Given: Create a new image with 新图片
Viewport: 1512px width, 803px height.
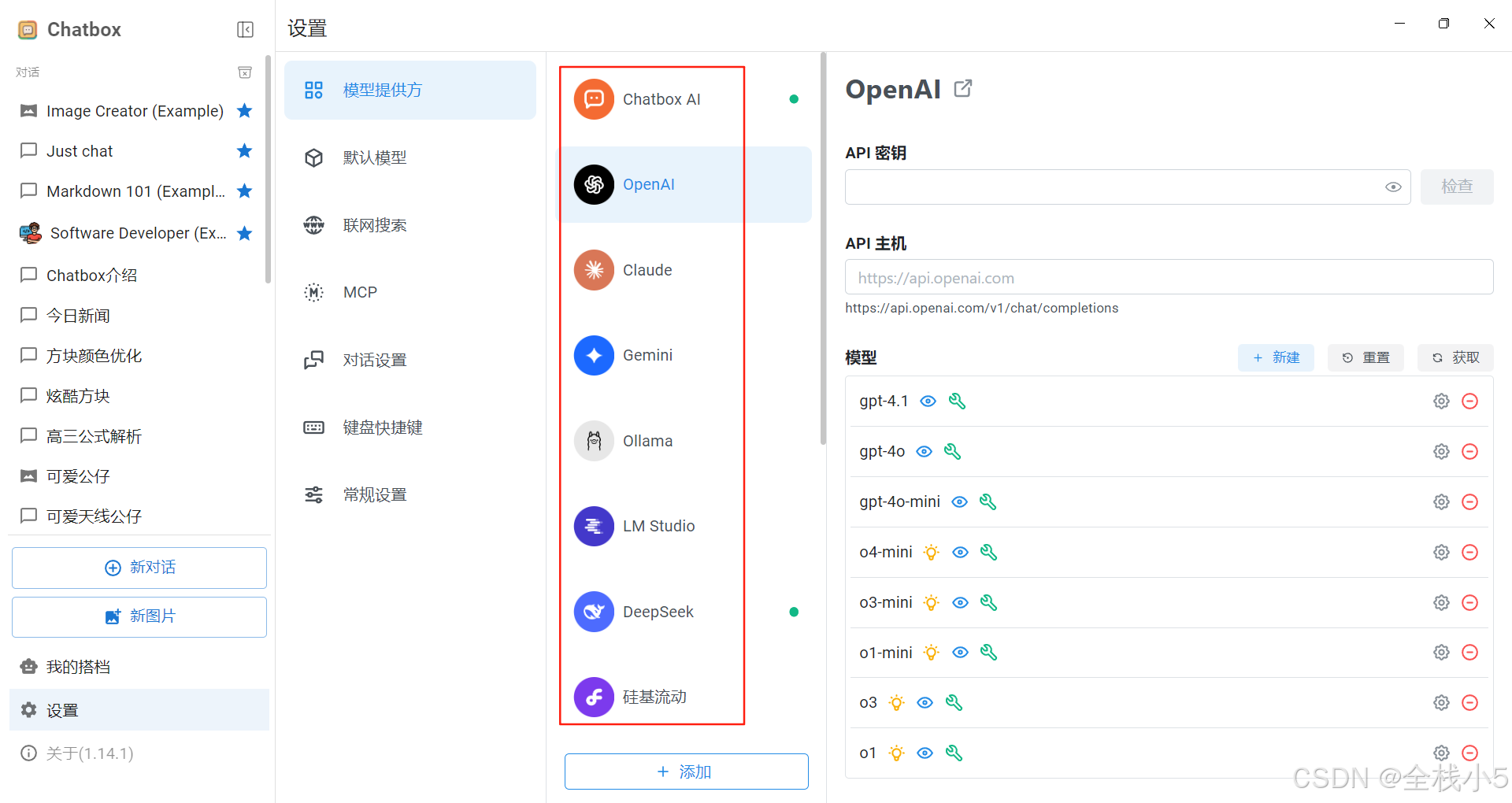Looking at the screenshot, I should click(139, 616).
